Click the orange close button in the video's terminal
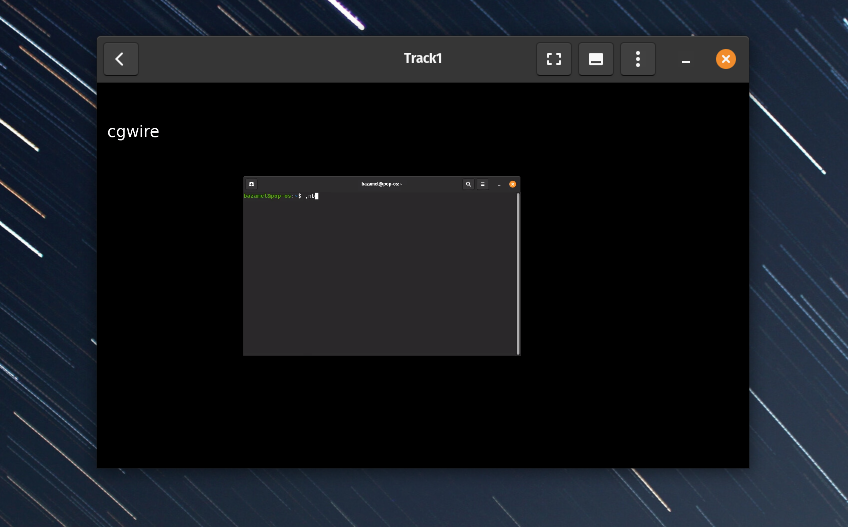Image resolution: width=848 pixels, height=527 pixels. pyautogui.click(x=513, y=184)
